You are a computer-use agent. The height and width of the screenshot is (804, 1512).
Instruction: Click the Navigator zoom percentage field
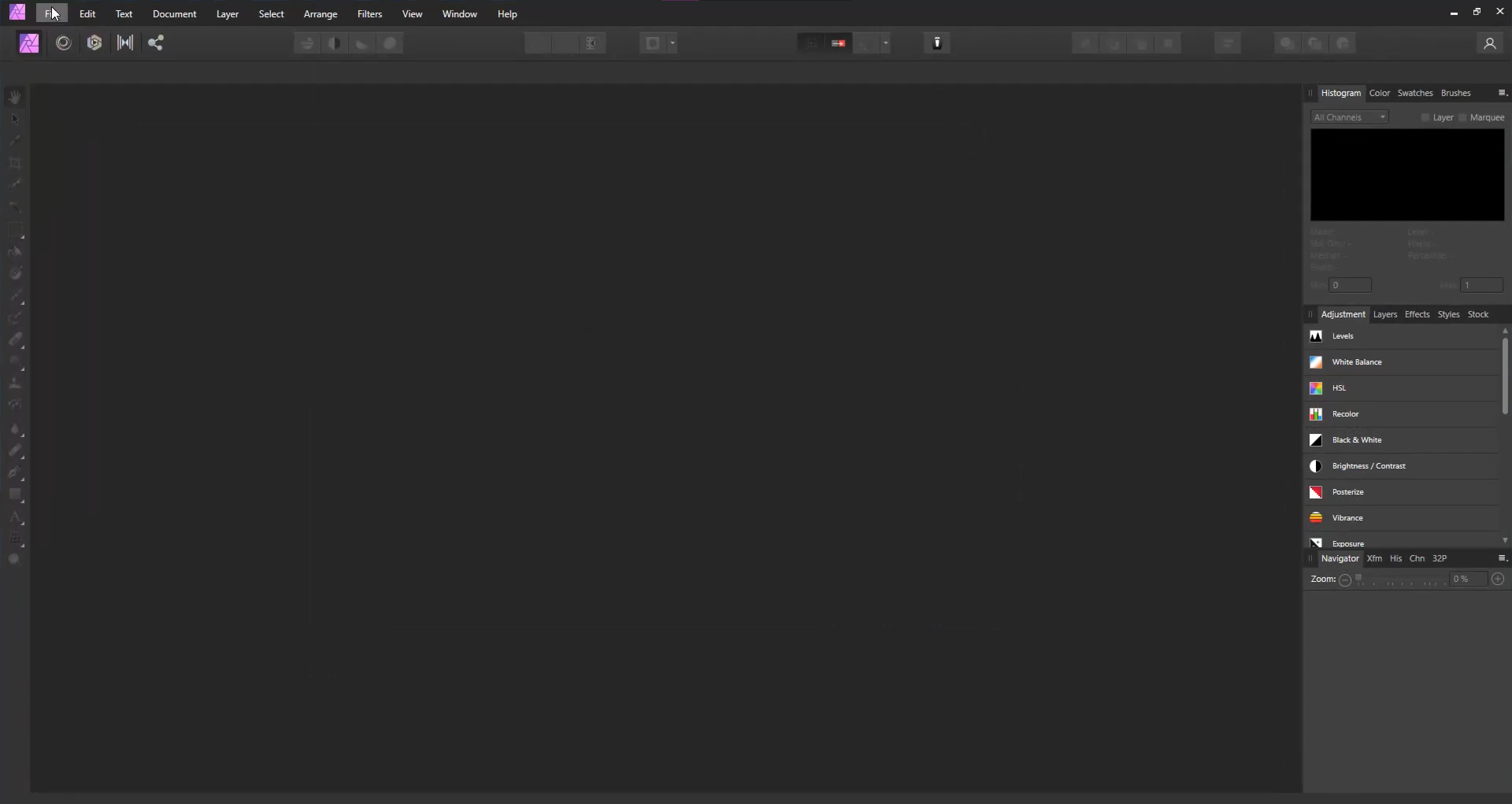[1468, 580]
